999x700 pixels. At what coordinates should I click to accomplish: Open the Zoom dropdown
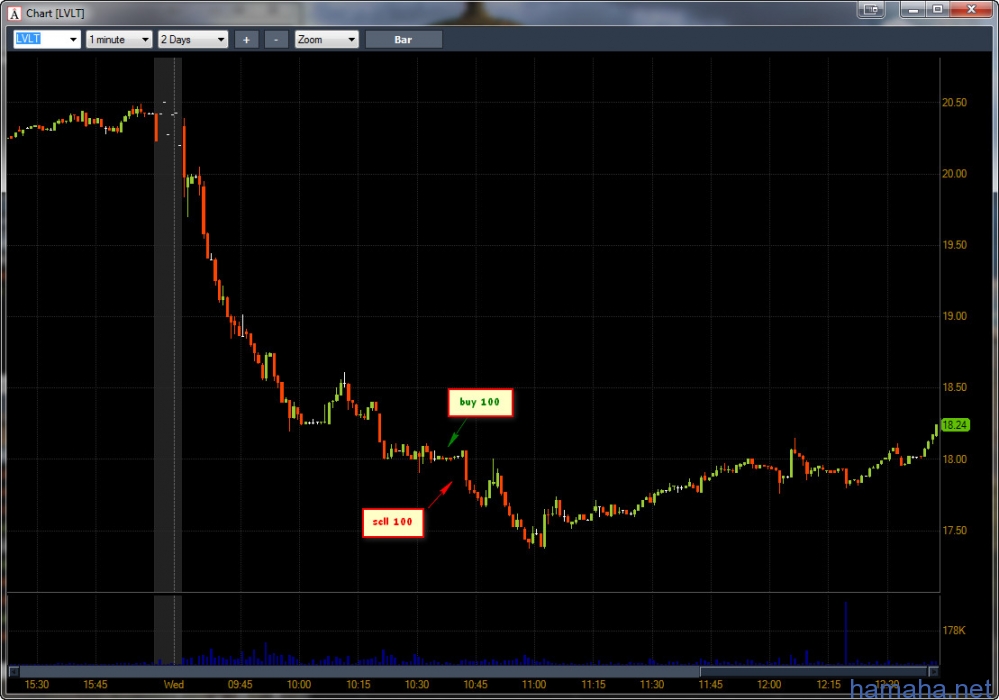326,39
